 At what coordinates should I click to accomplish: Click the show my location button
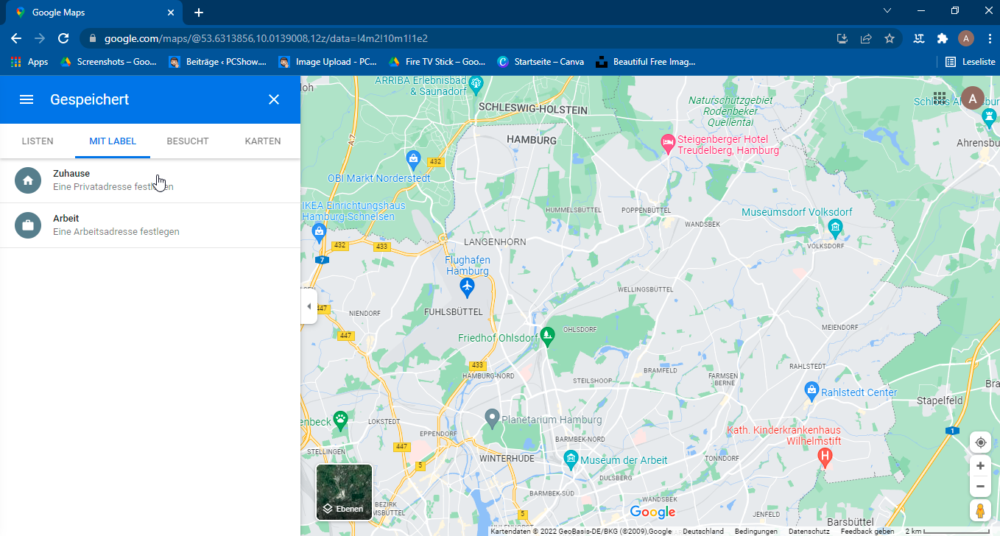[980, 442]
